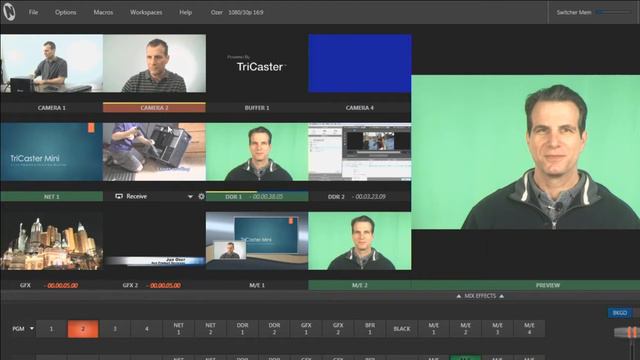Select input 3 on PGM row
The height and width of the screenshot is (360, 640).
115,329
